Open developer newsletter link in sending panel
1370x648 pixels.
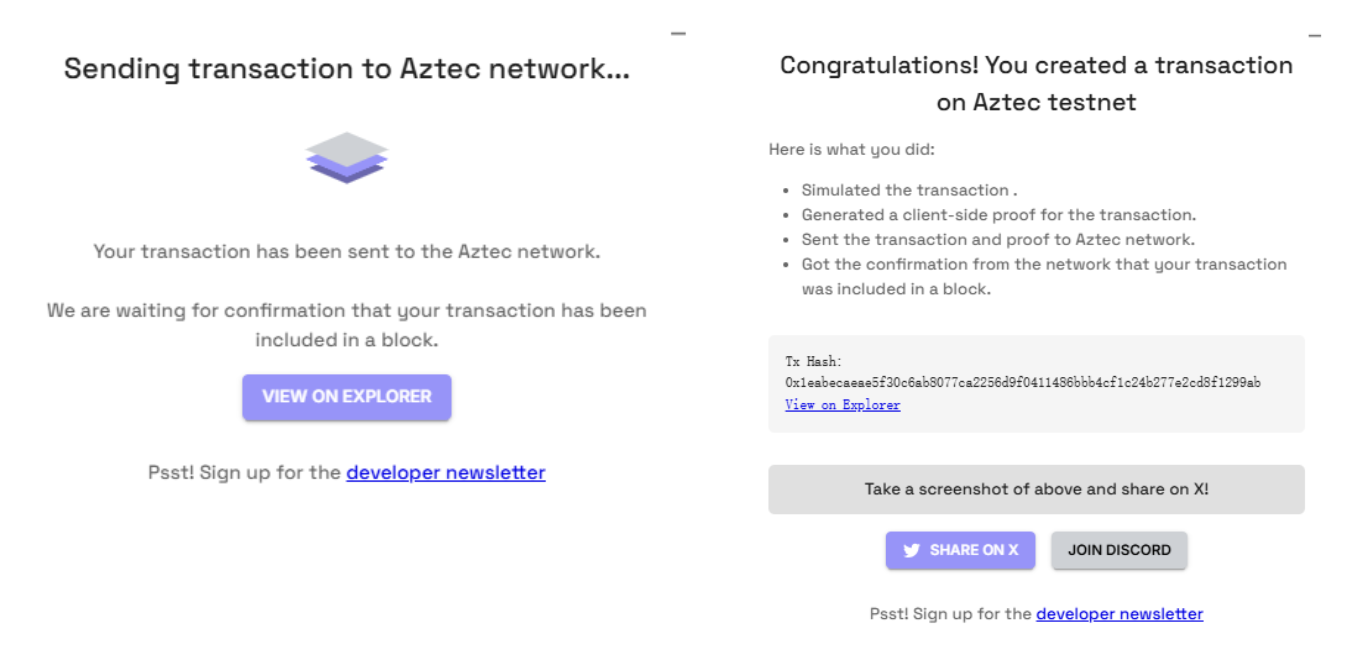pos(445,473)
